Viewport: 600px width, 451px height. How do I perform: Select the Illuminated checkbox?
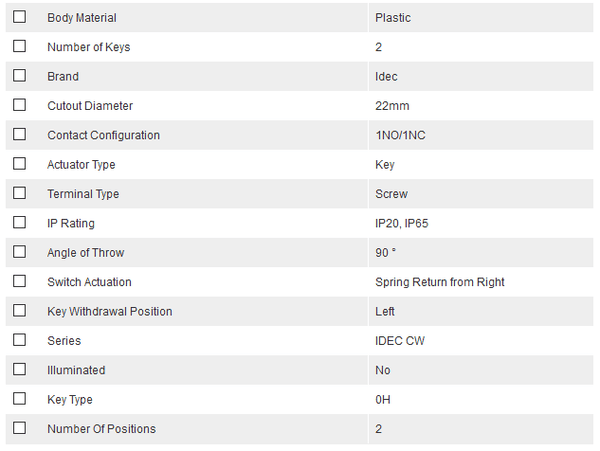point(19,370)
